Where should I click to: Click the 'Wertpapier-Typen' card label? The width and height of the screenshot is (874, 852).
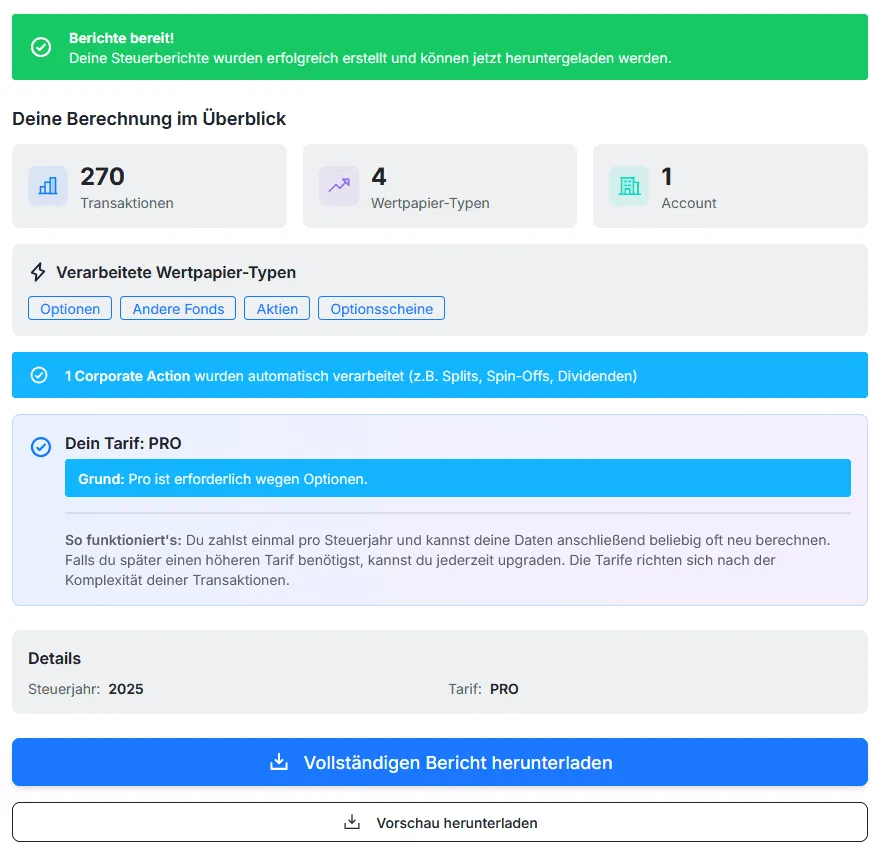click(x=430, y=203)
